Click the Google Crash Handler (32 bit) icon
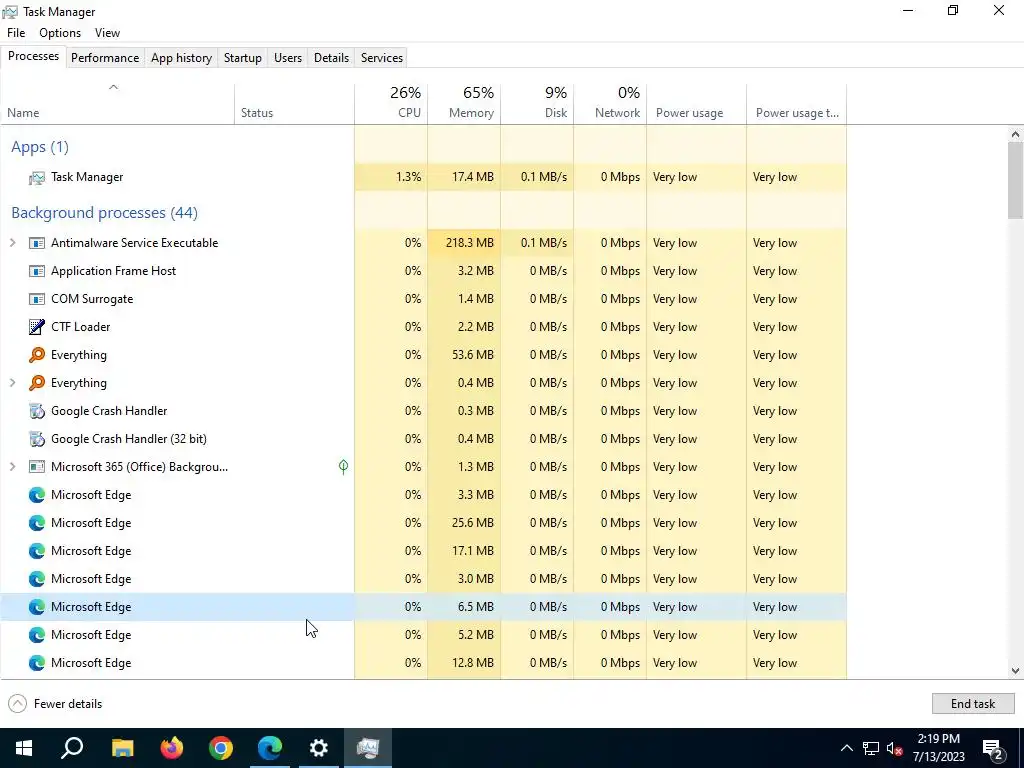The width and height of the screenshot is (1024, 768). (x=37, y=439)
